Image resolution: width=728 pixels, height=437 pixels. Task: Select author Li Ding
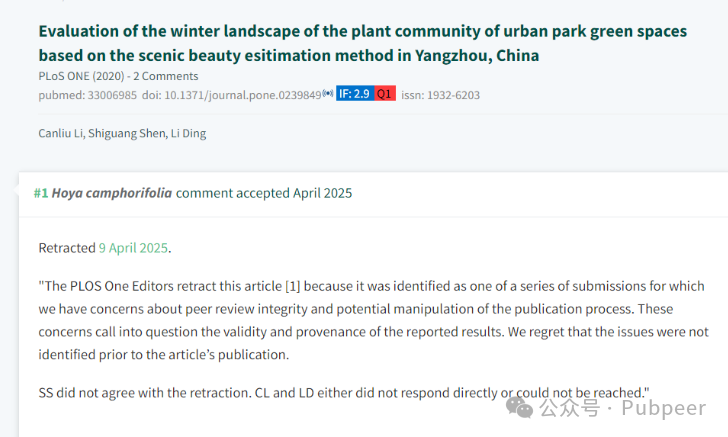point(188,133)
